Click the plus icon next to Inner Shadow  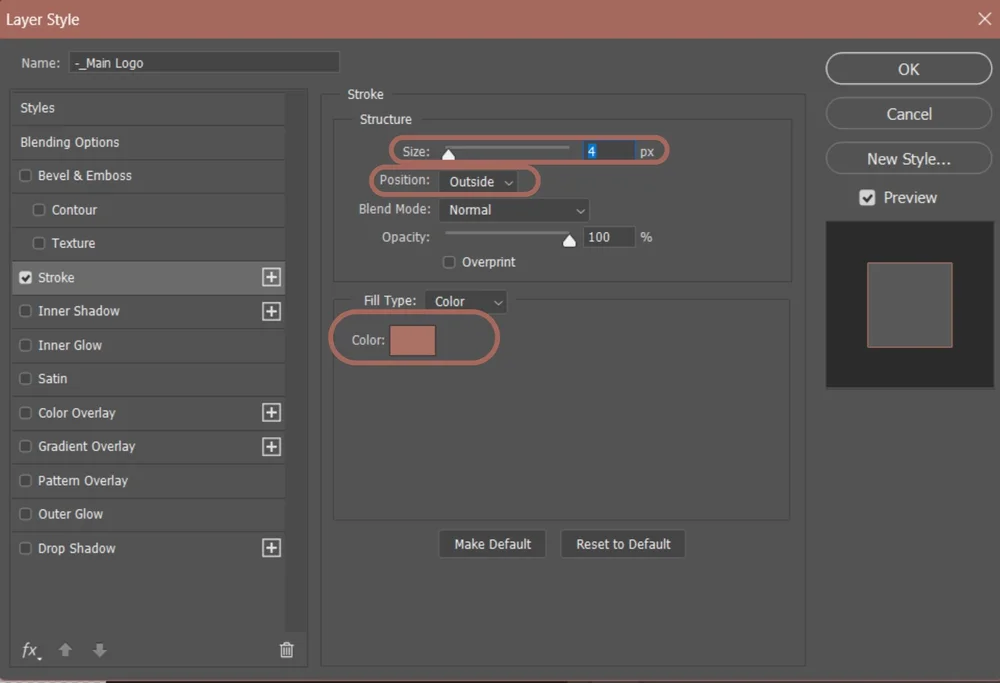click(271, 311)
